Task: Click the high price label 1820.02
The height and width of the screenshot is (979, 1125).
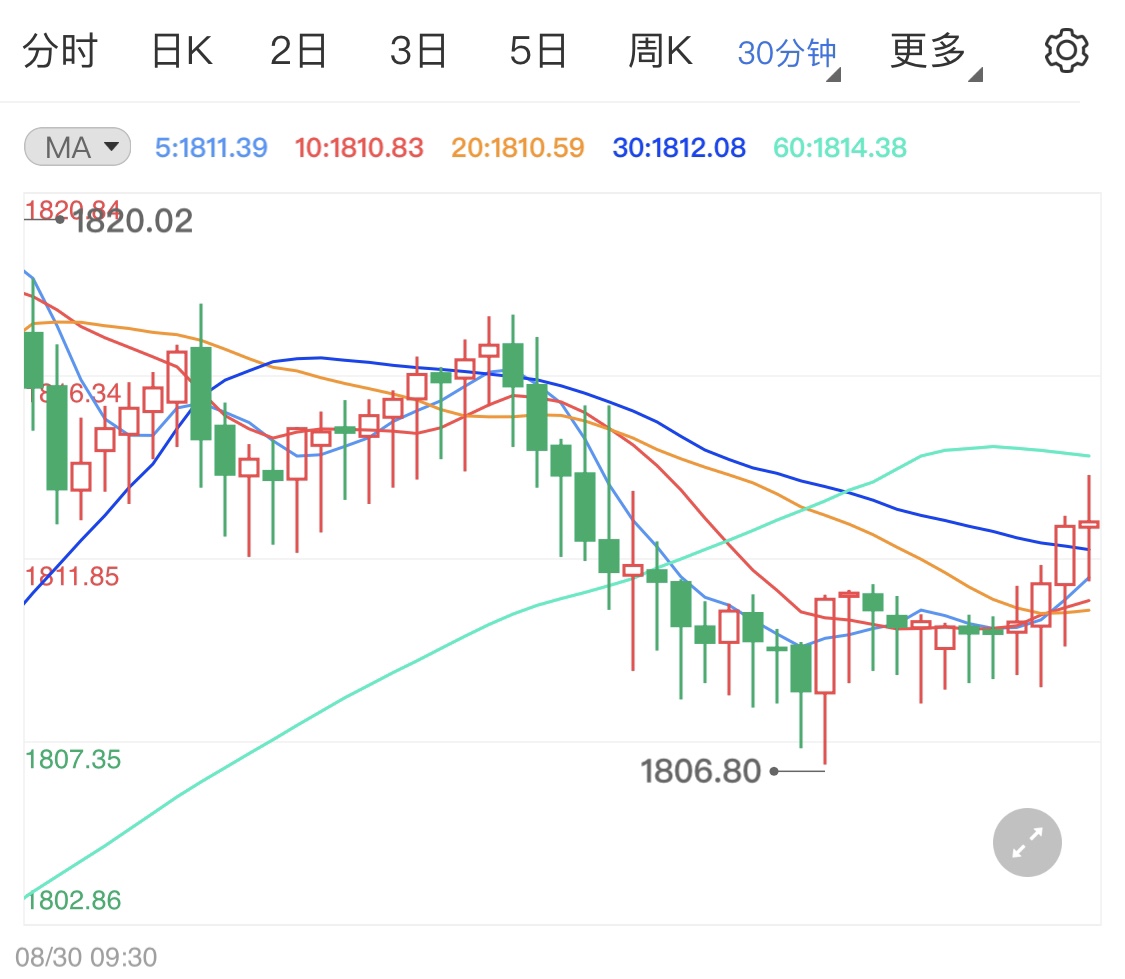Action: pos(133,221)
